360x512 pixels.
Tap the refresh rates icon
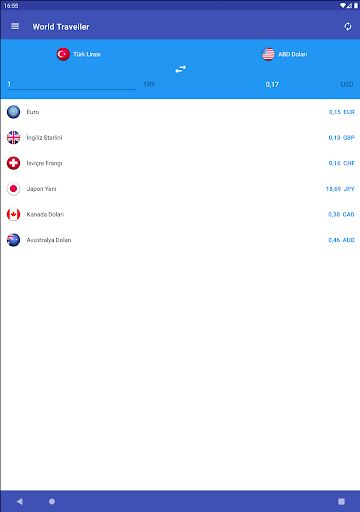(x=348, y=26)
